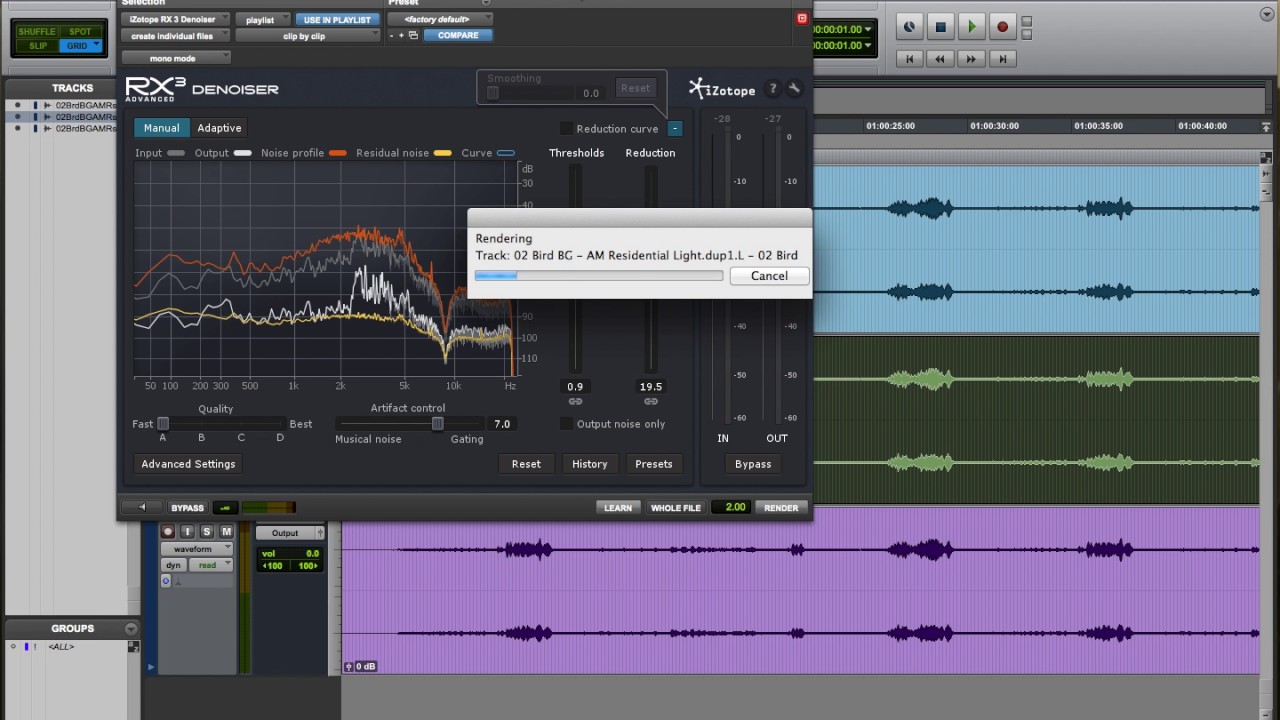Record-enable the purple track
Image resolution: width=1280 pixels, height=720 pixels.
(168, 532)
